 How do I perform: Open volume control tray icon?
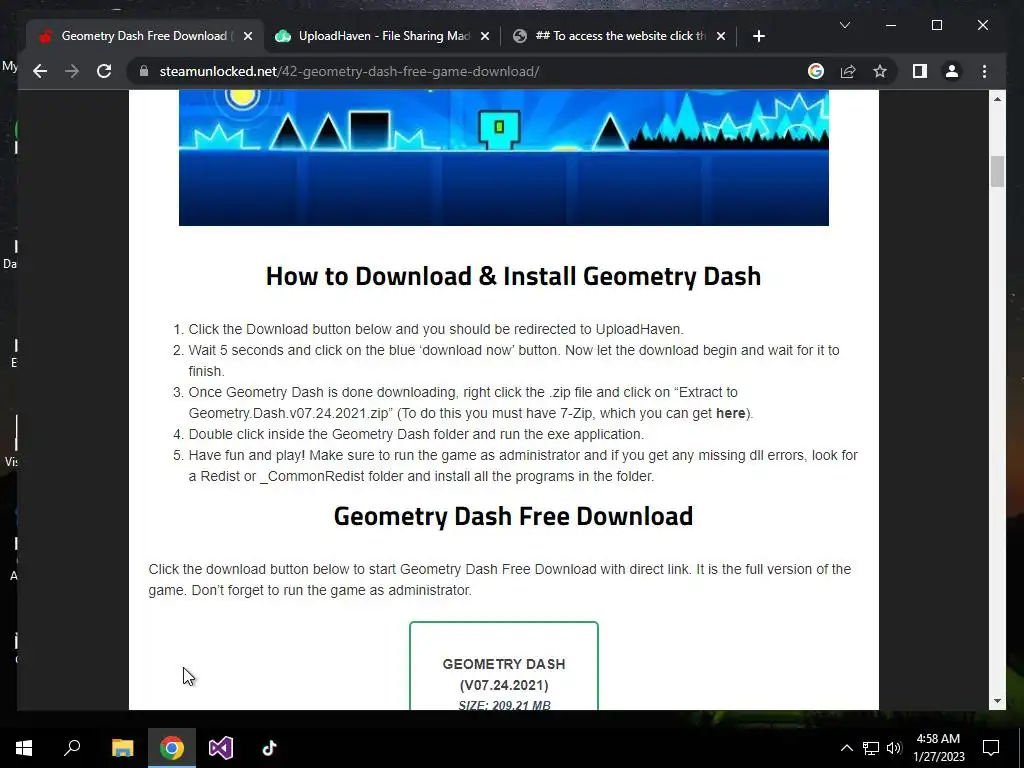click(894, 748)
